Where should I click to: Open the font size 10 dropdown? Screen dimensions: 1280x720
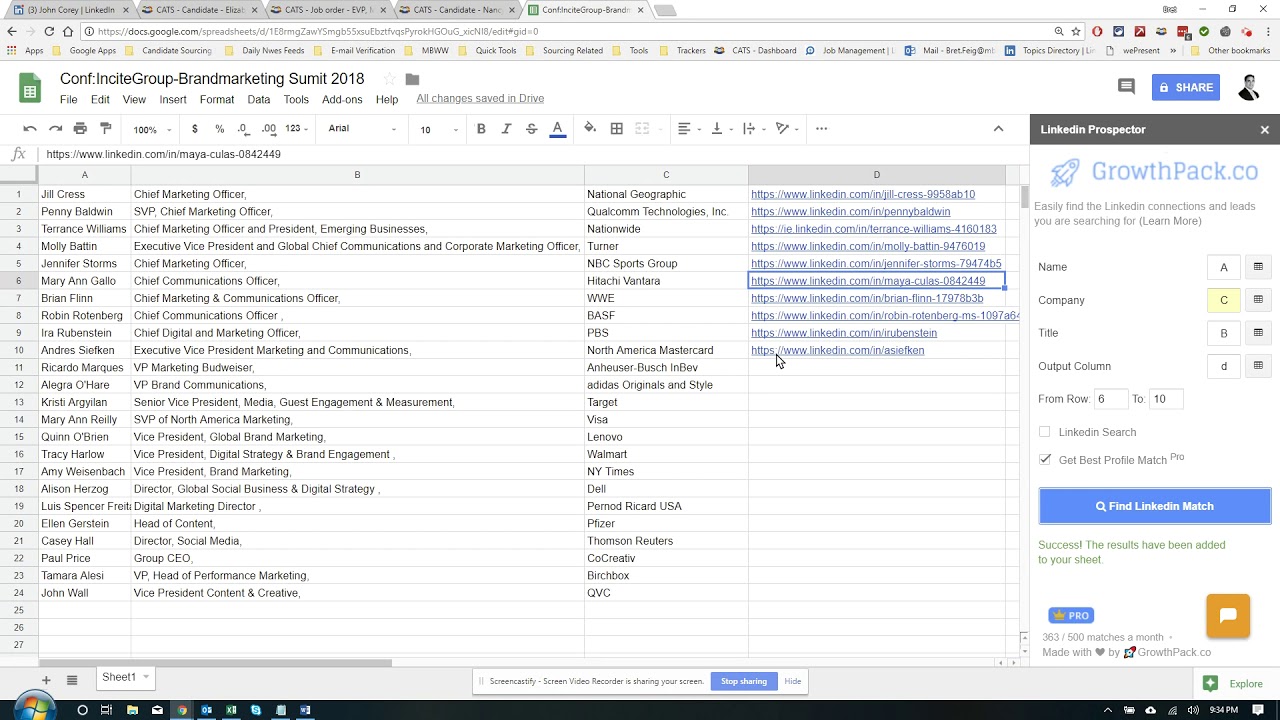[439, 129]
